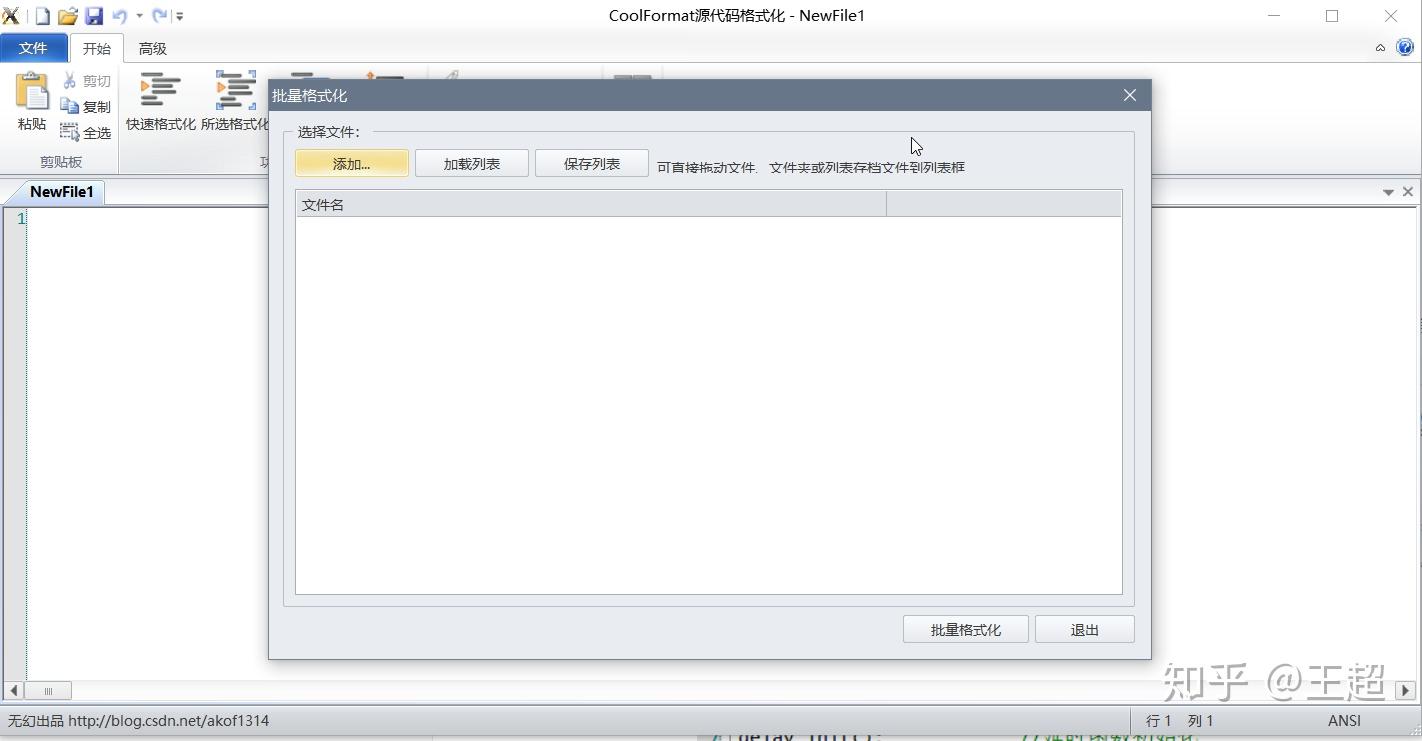Create a new file from quick access toolbar
Image resolution: width=1422 pixels, height=741 pixels.
40,14
